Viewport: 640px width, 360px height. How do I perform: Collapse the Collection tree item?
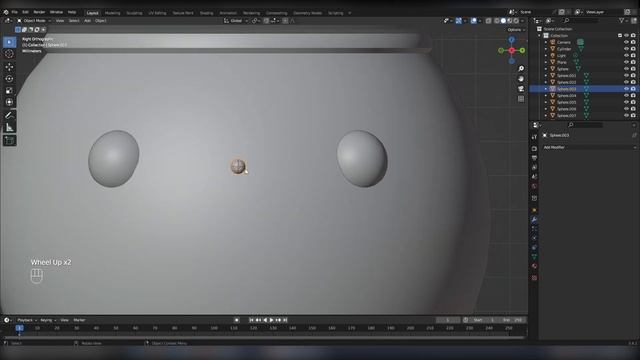point(539,36)
